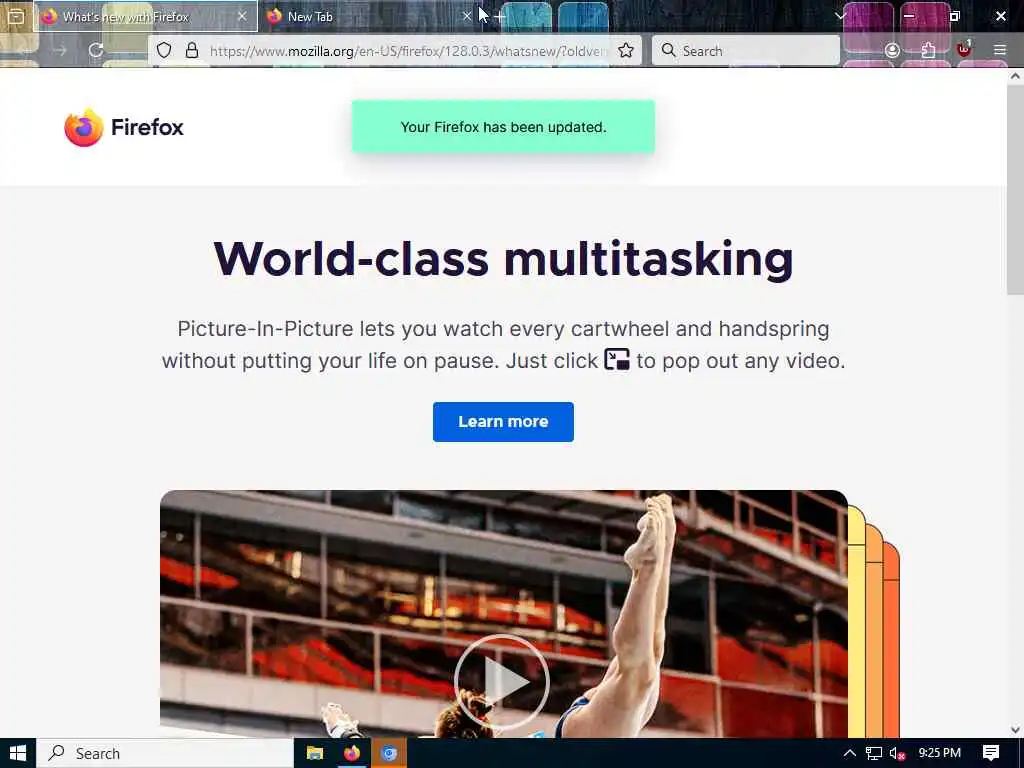
Task: Switch to the New Tab tab
Action: (370, 16)
